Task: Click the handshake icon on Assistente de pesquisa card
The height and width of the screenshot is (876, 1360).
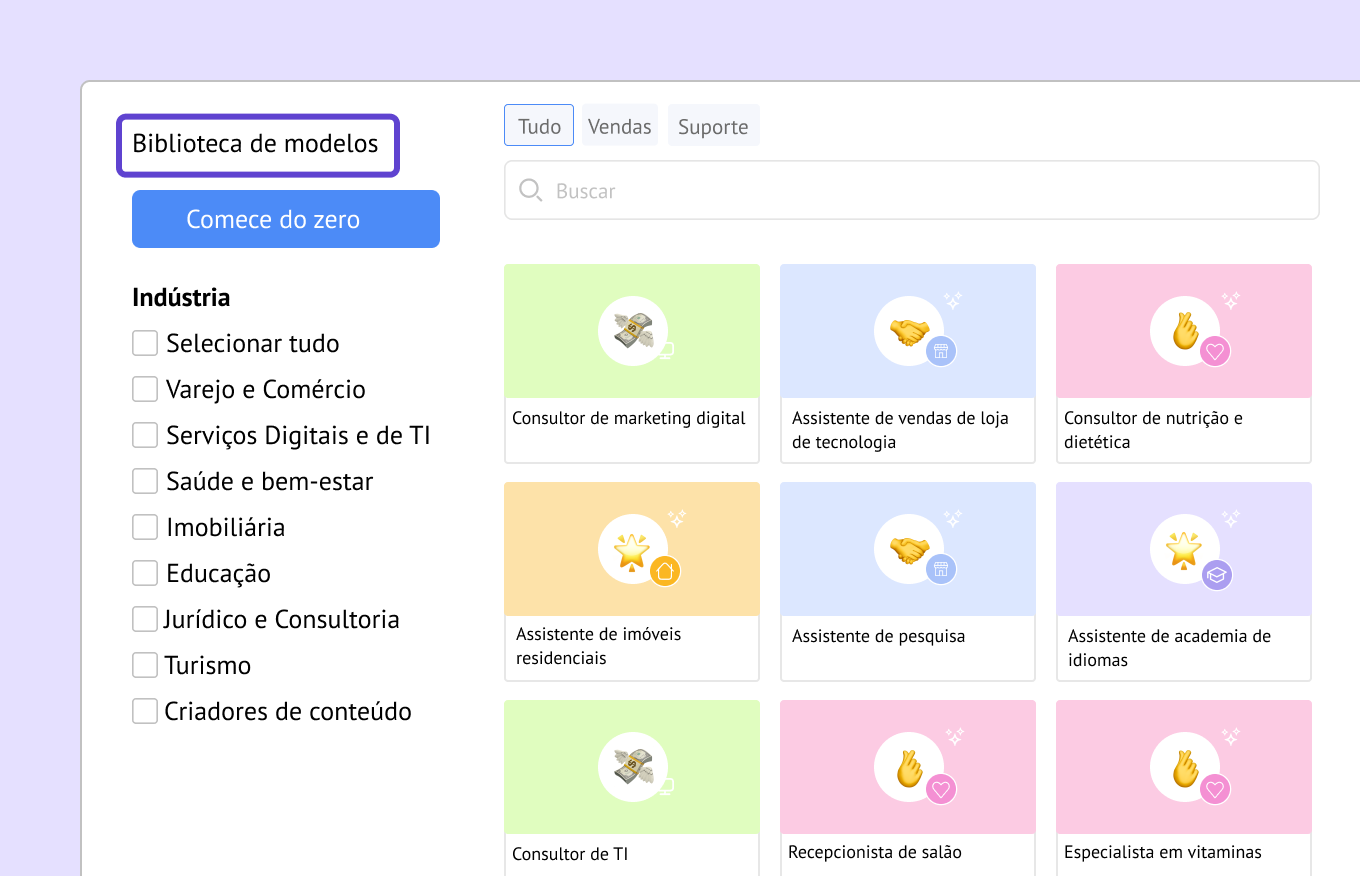Action: (908, 549)
